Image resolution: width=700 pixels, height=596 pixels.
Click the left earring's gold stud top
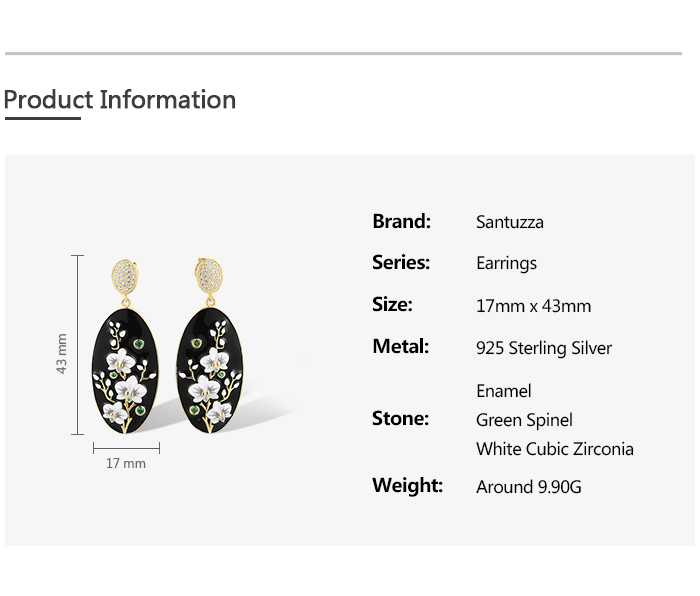tap(127, 274)
